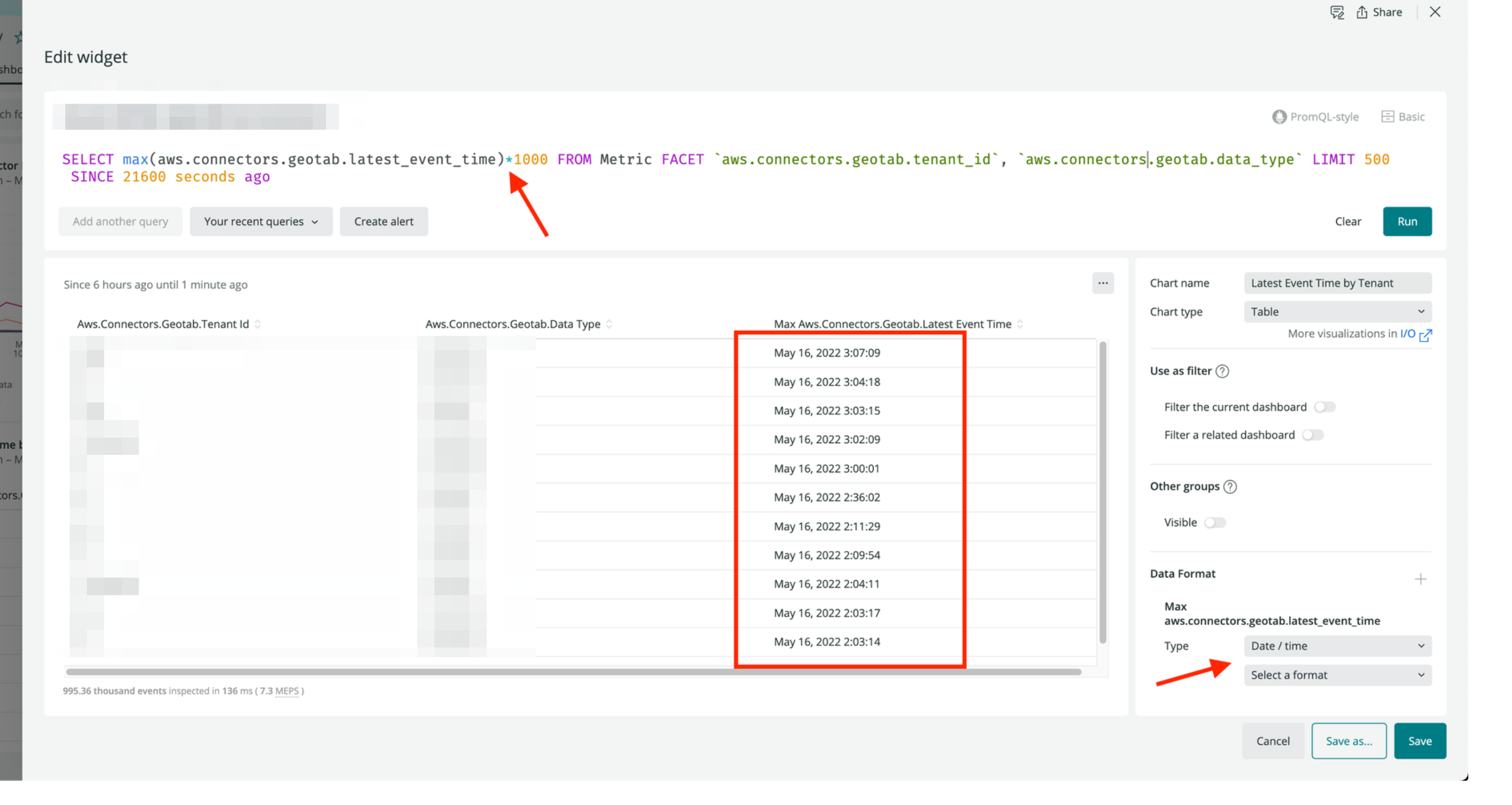Click Add another query button
This screenshot has height=805, width=1512.
tap(120, 221)
